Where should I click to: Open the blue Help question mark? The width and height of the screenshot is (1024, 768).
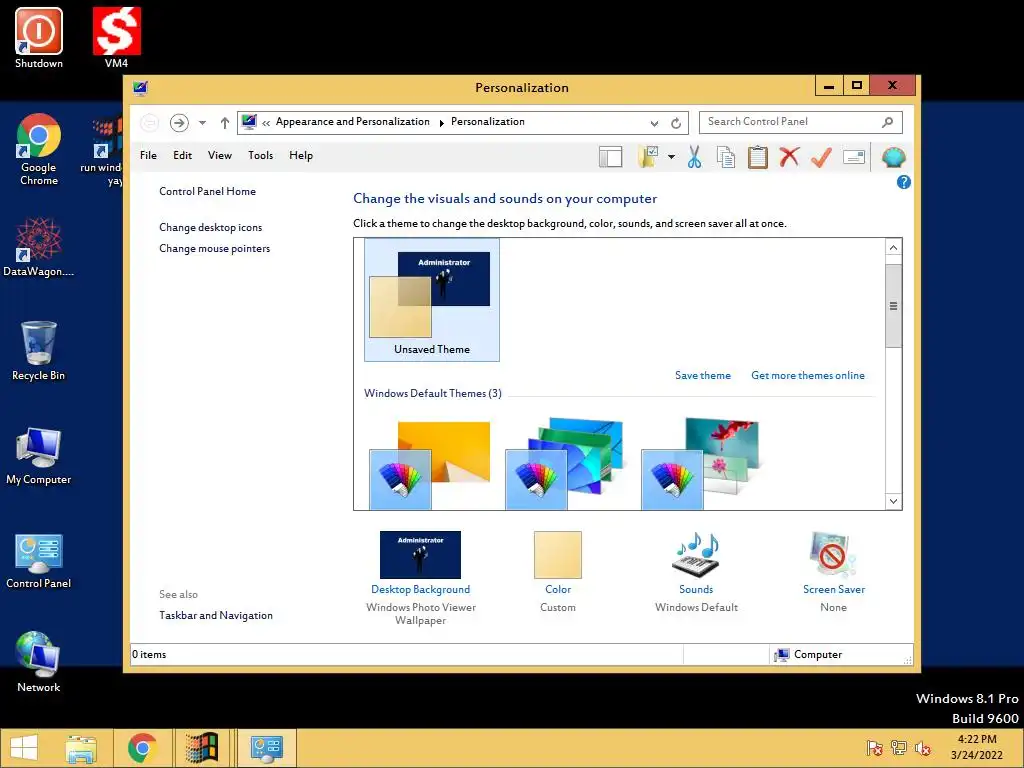pos(903,182)
